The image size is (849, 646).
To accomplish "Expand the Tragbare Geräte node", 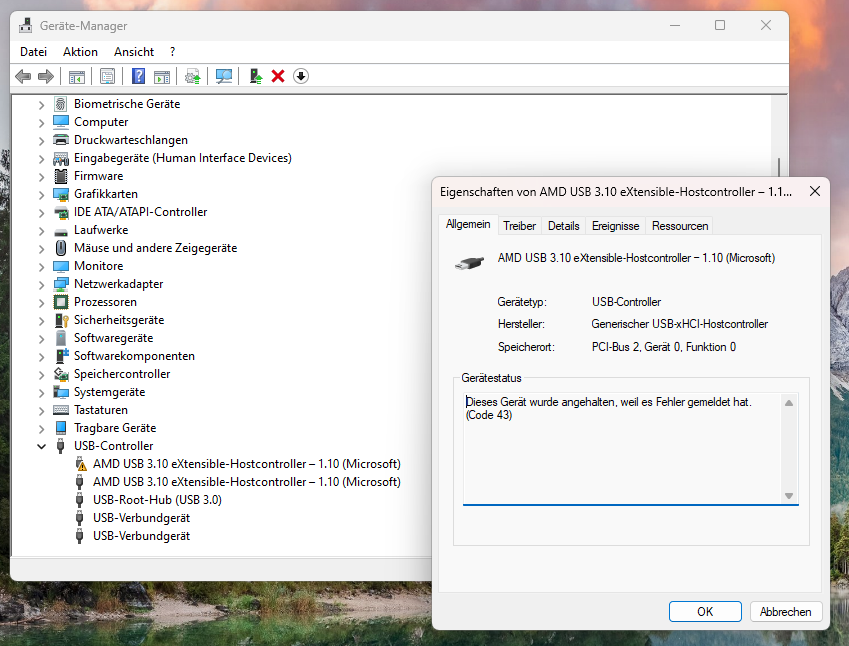I will tap(42, 429).
